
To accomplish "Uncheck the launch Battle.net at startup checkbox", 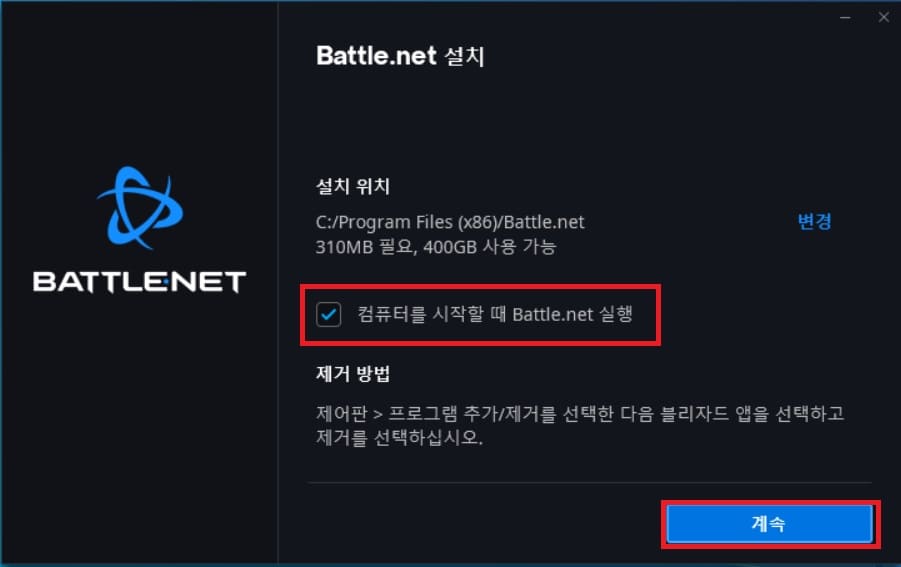I will tap(329, 314).
